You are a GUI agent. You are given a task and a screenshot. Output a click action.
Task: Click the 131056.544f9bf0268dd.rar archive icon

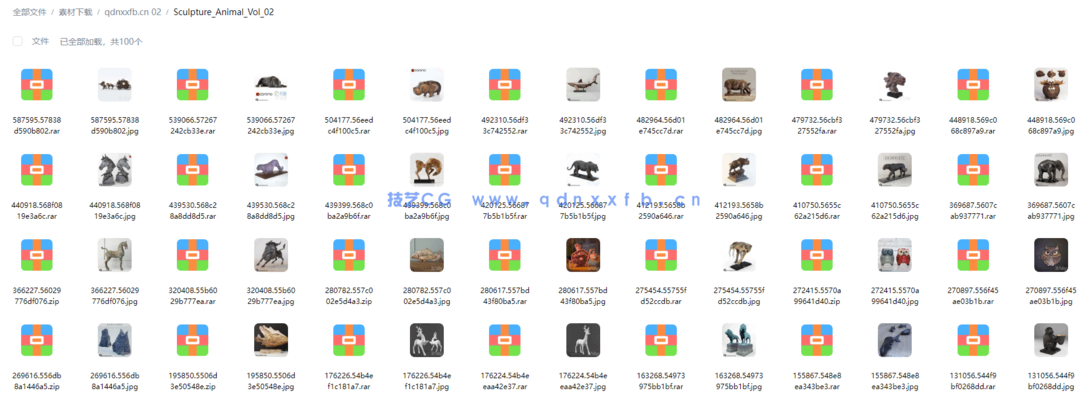973,340
